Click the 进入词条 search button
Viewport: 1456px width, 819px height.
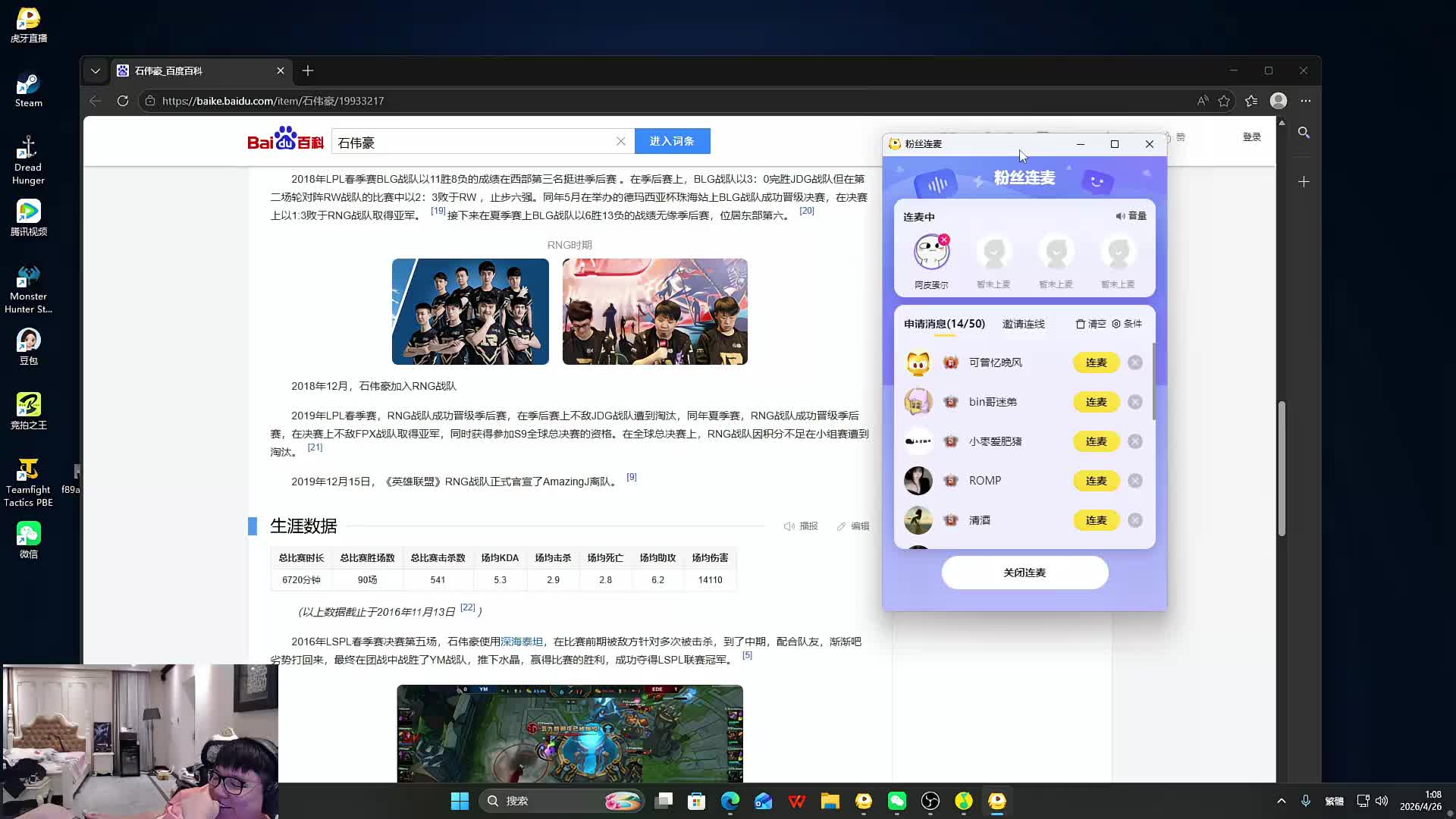[672, 141]
